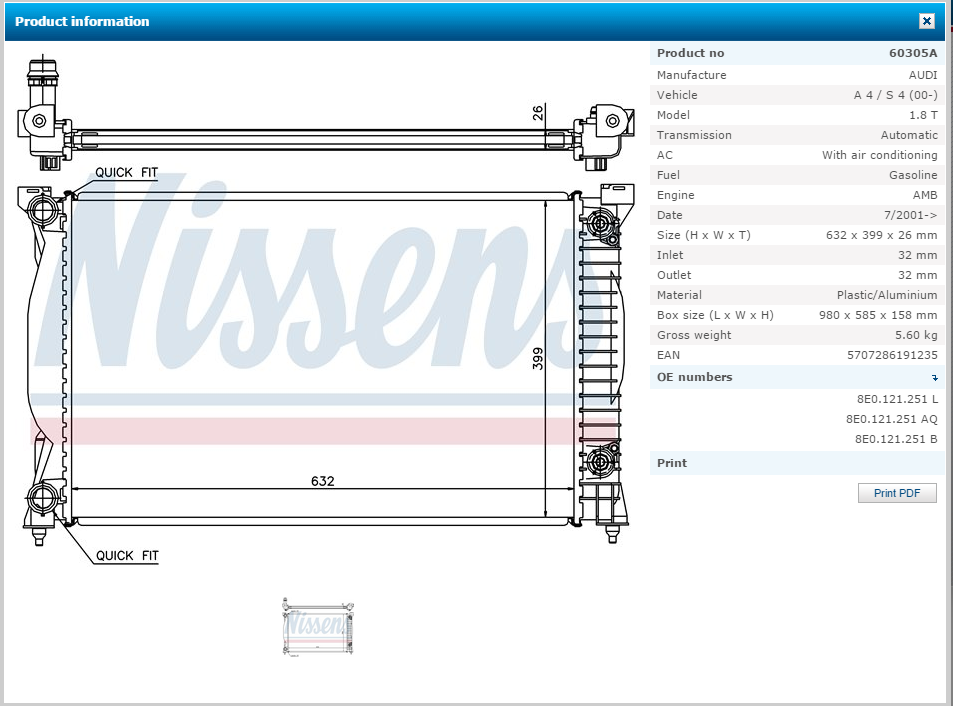
Task: Select vehicle value A 4 / S 4 (00-)
Action: coord(895,95)
